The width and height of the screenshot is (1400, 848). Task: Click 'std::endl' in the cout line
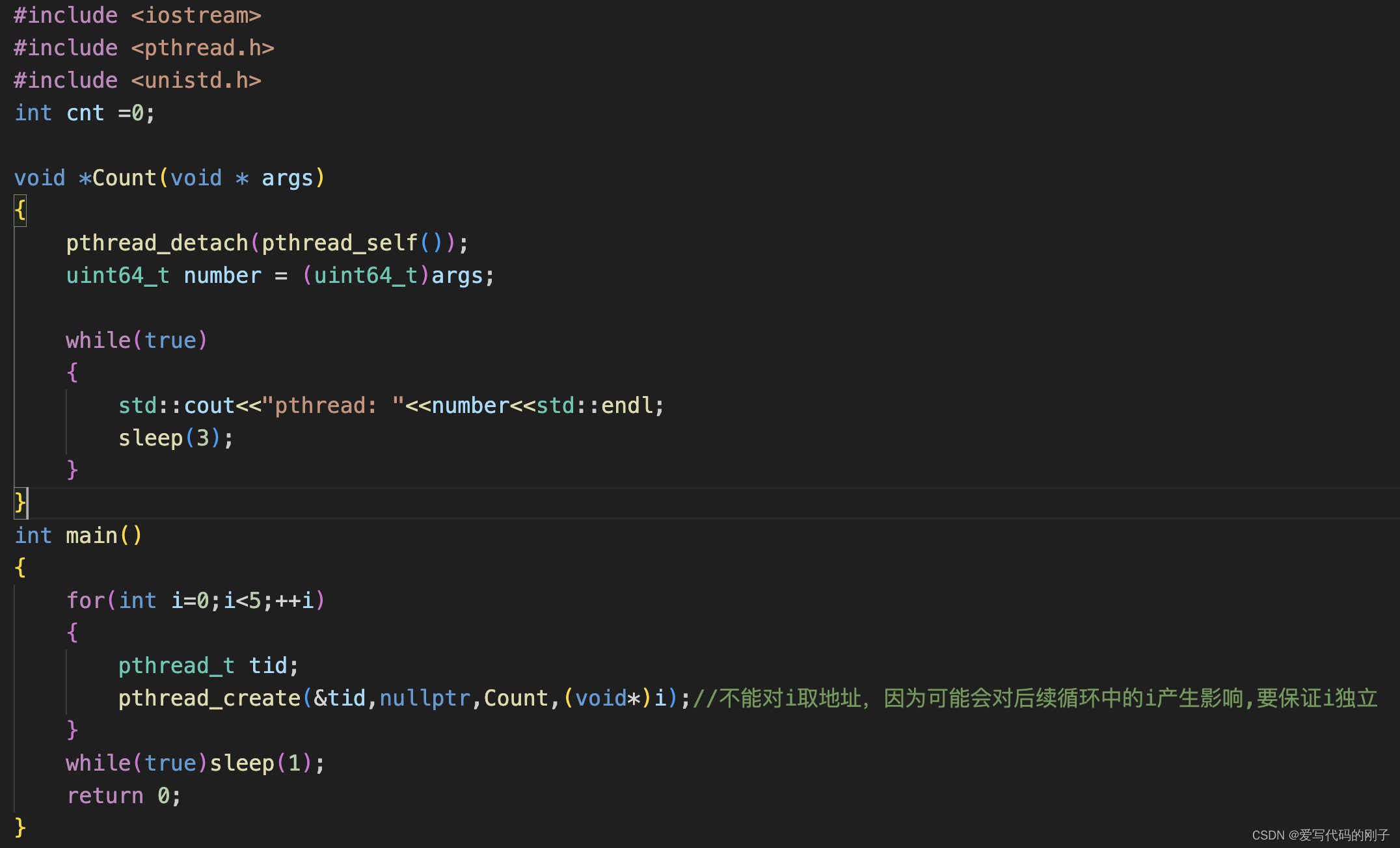tap(595, 406)
